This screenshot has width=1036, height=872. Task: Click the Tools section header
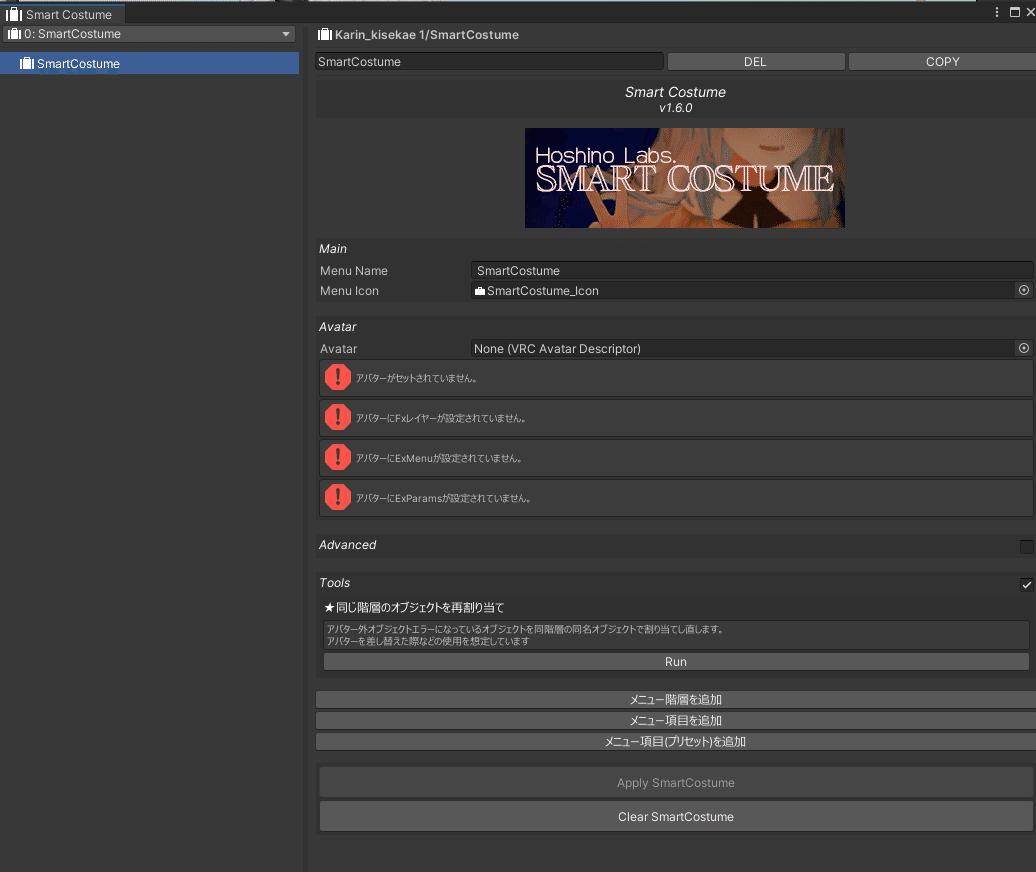(x=334, y=583)
